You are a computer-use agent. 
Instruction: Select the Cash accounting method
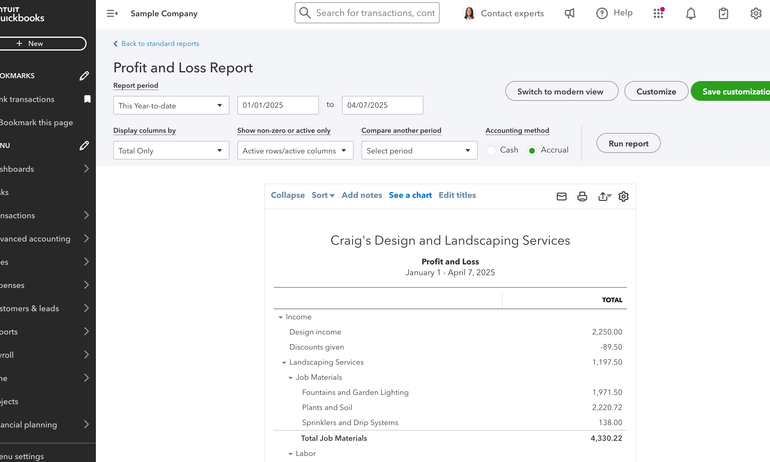492,151
